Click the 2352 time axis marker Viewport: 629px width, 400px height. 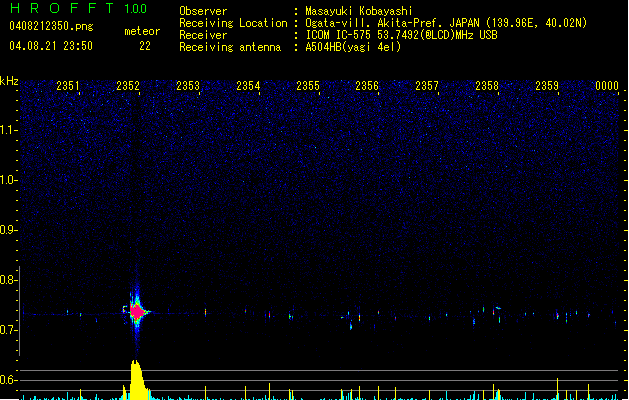128,86
